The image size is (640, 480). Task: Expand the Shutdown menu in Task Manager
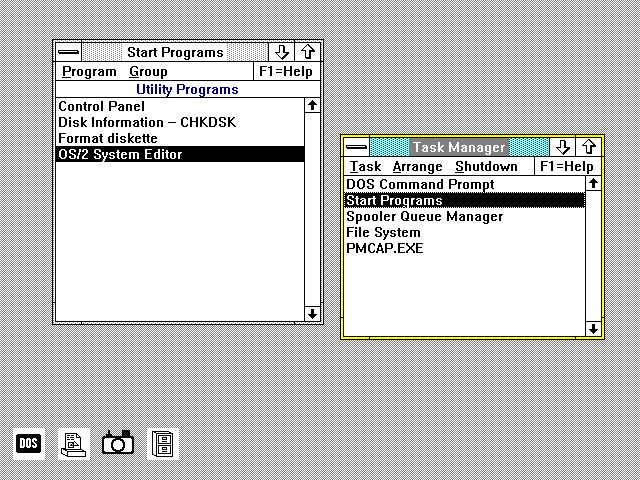point(486,167)
